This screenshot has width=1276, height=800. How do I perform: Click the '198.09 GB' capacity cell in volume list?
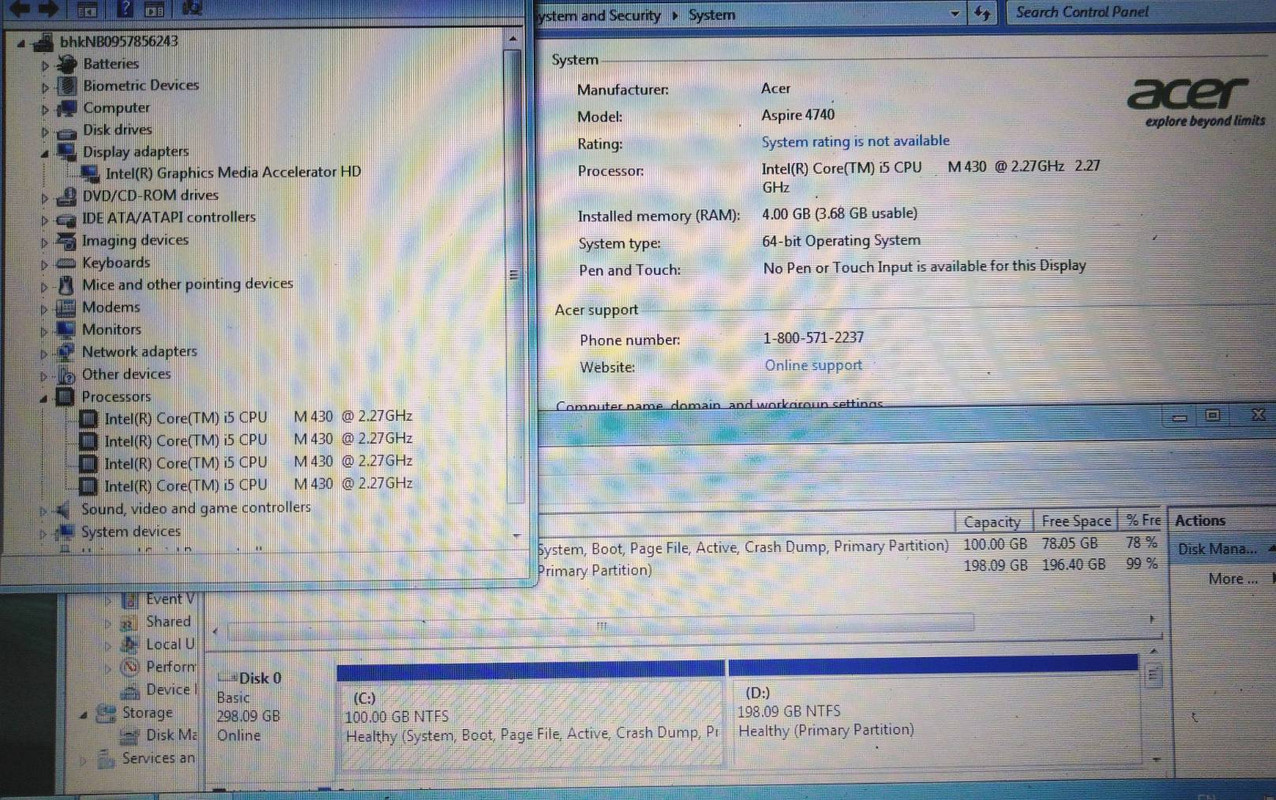(995, 566)
